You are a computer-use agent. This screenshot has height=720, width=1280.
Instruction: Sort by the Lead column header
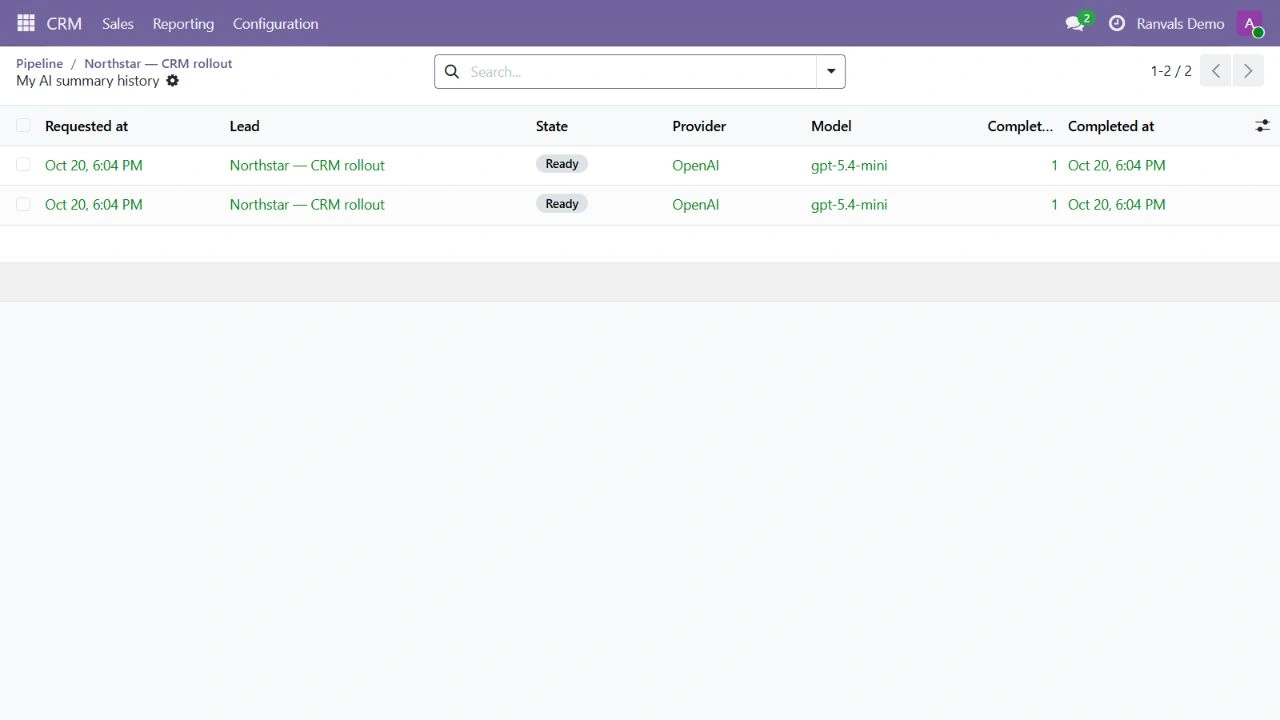pyautogui.click(x=244, y=126)
